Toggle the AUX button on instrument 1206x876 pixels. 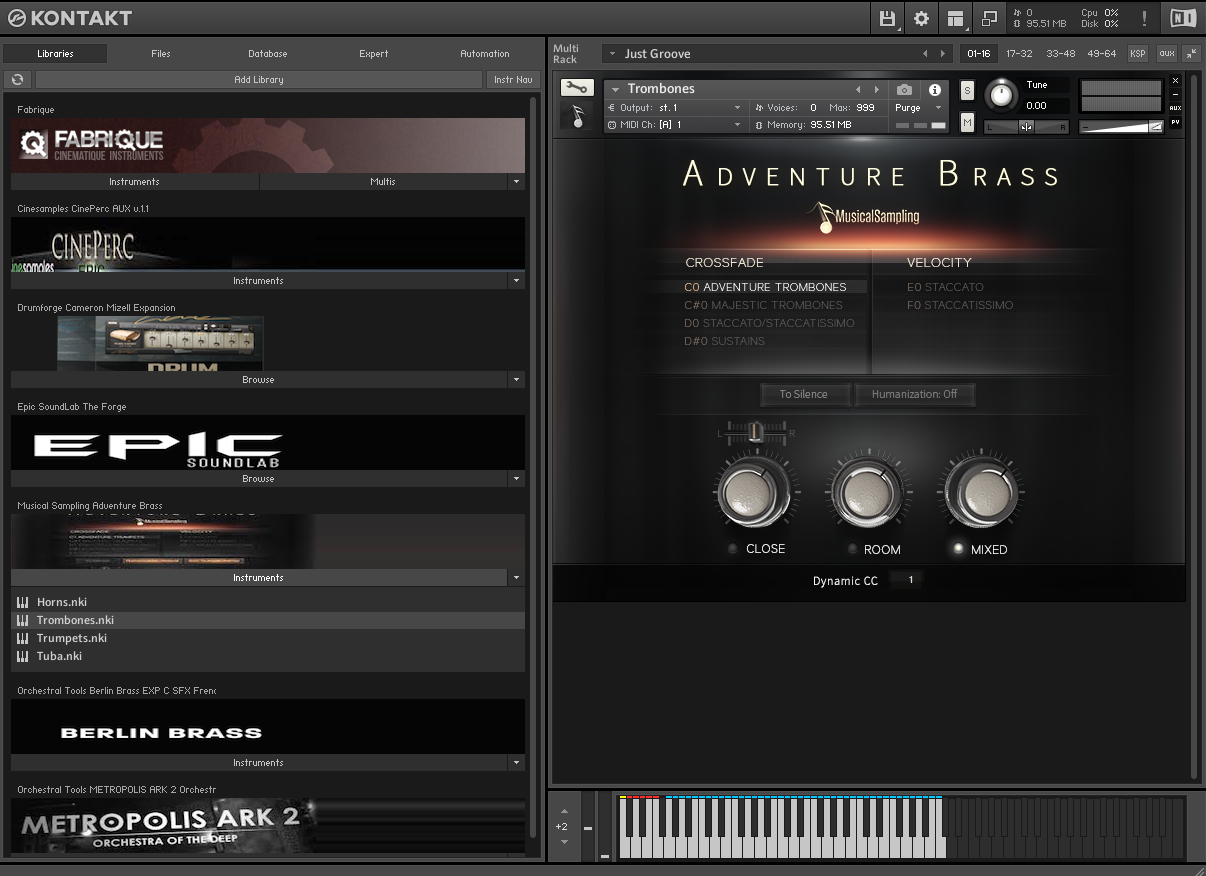coord(1175,108)
